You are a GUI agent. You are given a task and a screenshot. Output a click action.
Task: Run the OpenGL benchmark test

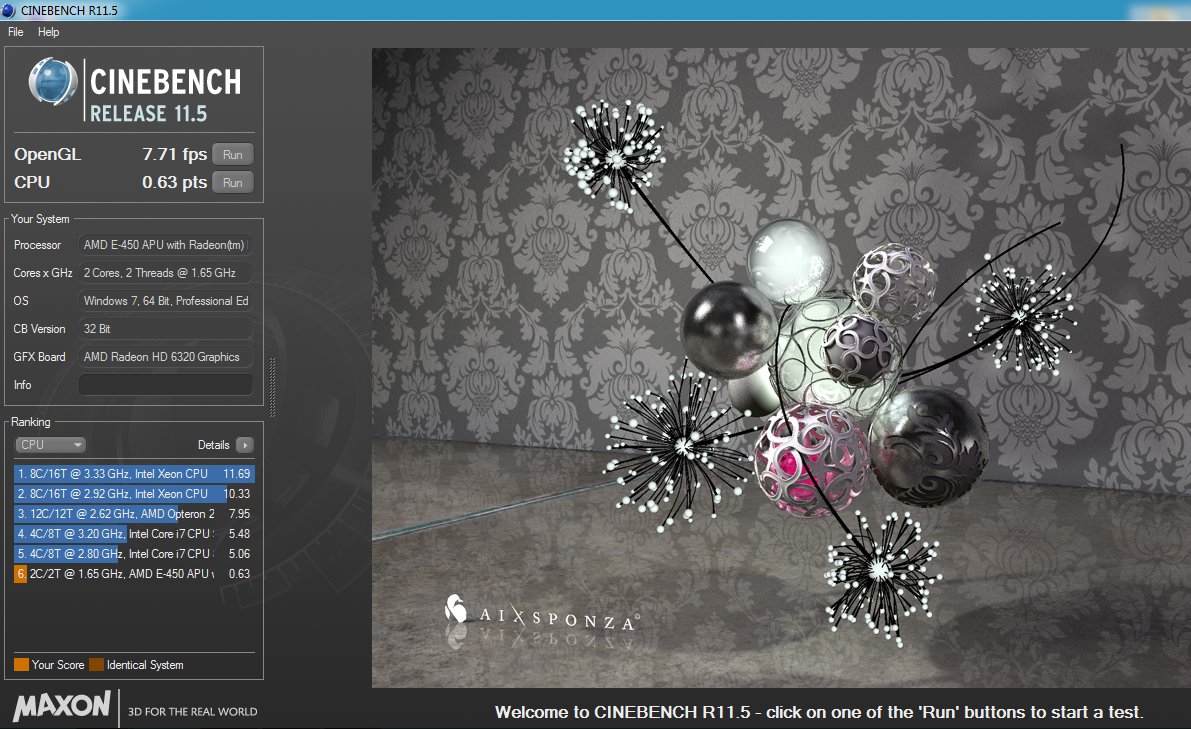click(232, 154)
